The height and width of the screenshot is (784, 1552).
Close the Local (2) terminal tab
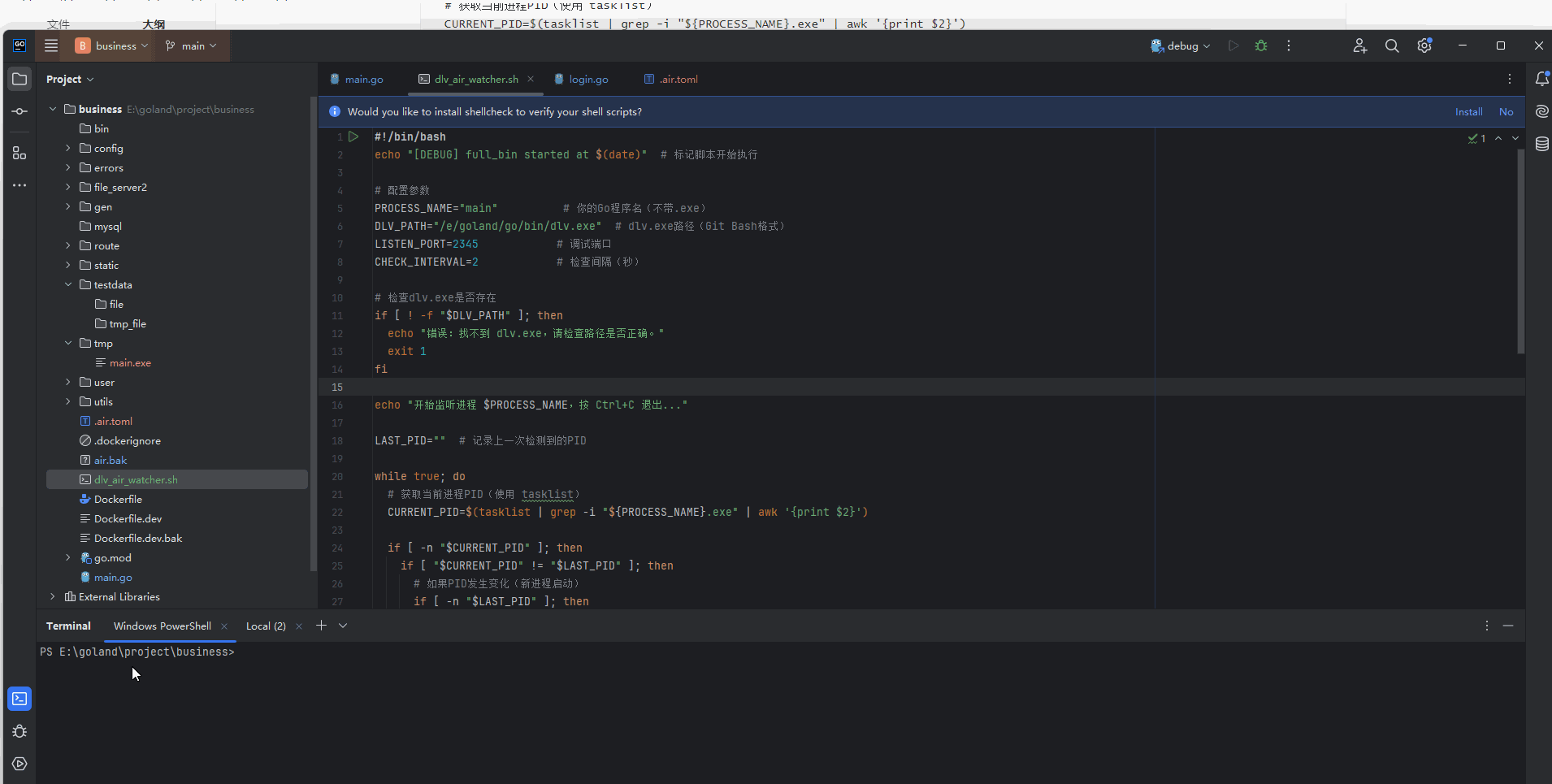coord(299,626)
